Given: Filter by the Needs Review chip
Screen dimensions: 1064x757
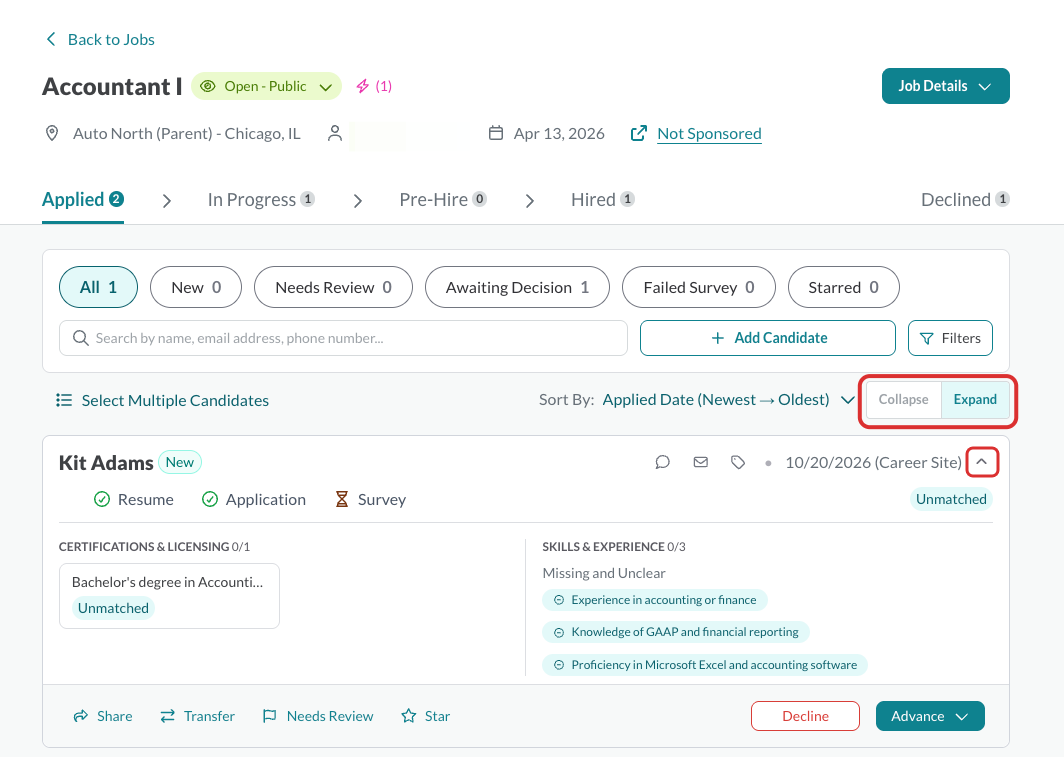Looking at the screenshot, I should coord(333,287).
